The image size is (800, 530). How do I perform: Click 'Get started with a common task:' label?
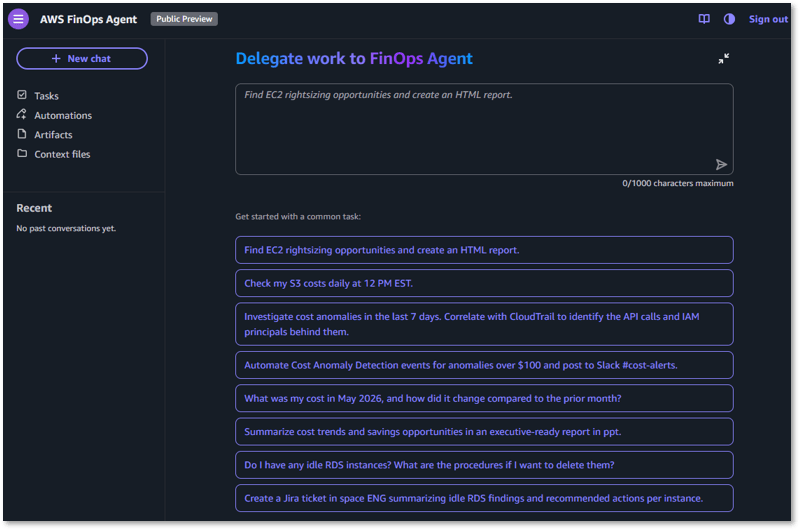click(298, 217)
